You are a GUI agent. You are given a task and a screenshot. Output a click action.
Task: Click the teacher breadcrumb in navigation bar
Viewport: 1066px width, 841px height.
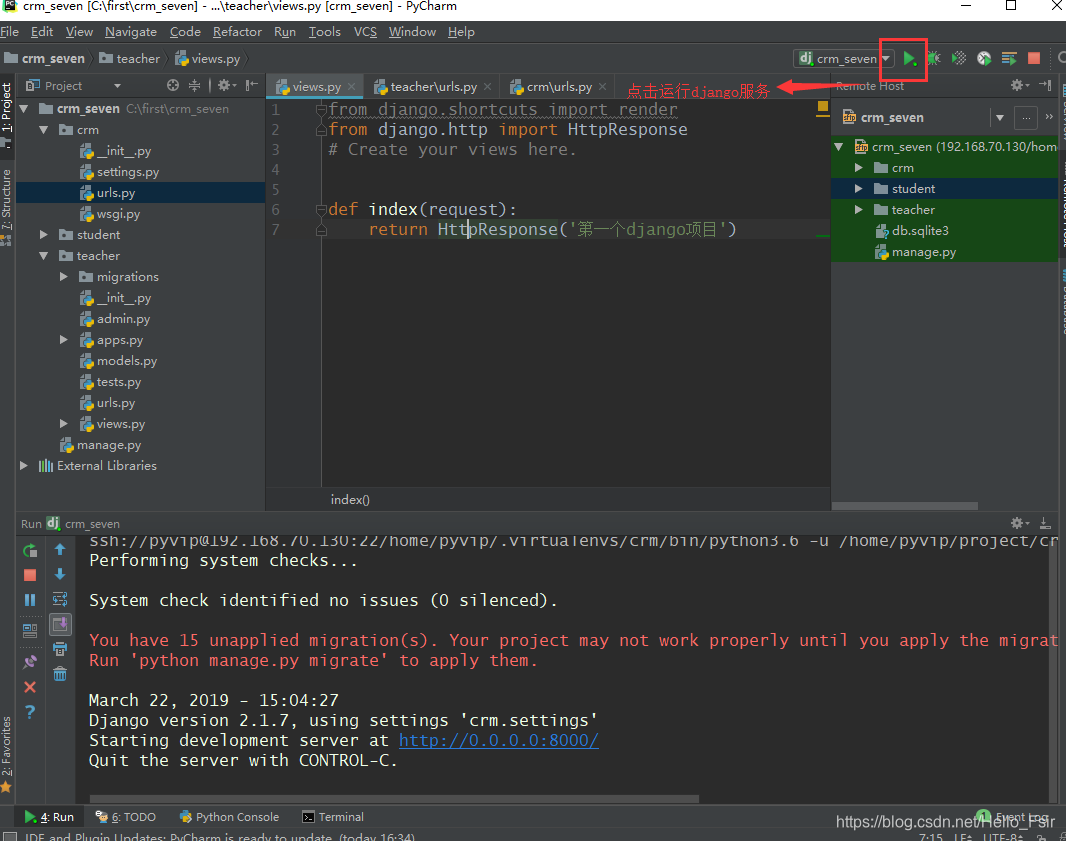pyautogui.click(x=129, y=58)
